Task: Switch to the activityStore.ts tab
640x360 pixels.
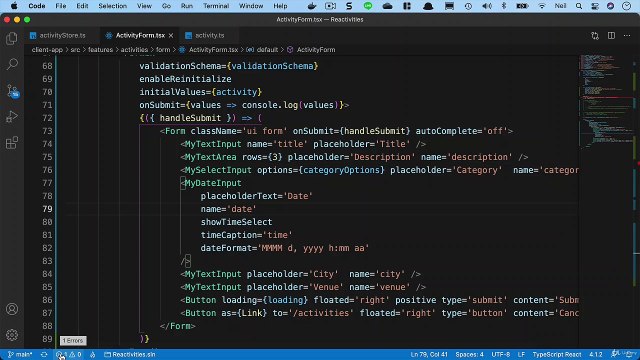Action: (58, 36)
